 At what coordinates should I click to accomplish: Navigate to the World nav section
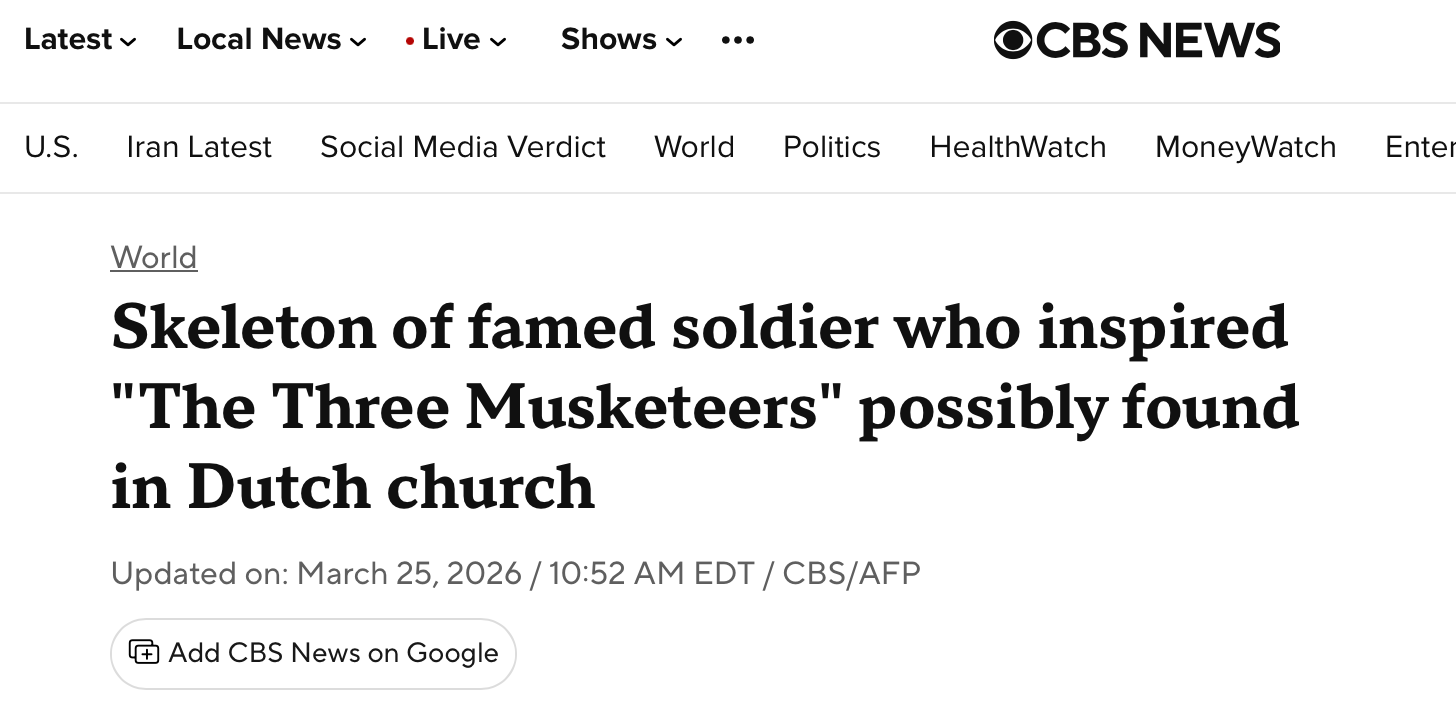(694, 147)
